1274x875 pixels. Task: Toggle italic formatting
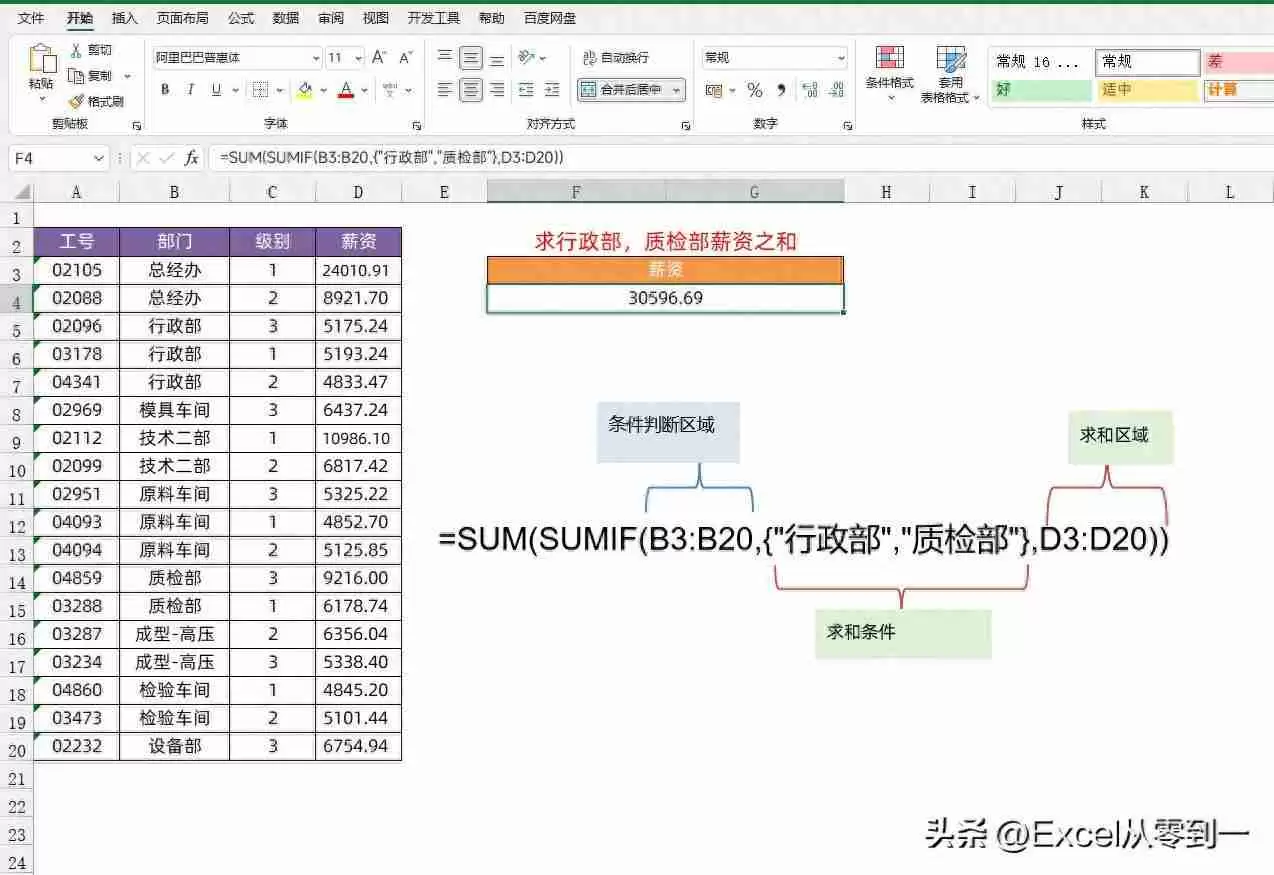190,90
